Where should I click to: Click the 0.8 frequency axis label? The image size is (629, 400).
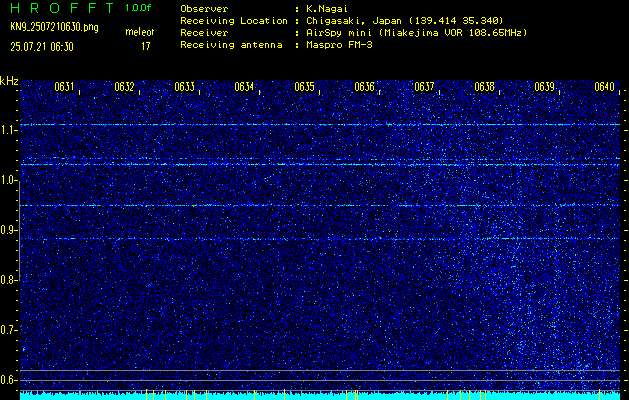(x=8, y=280)
